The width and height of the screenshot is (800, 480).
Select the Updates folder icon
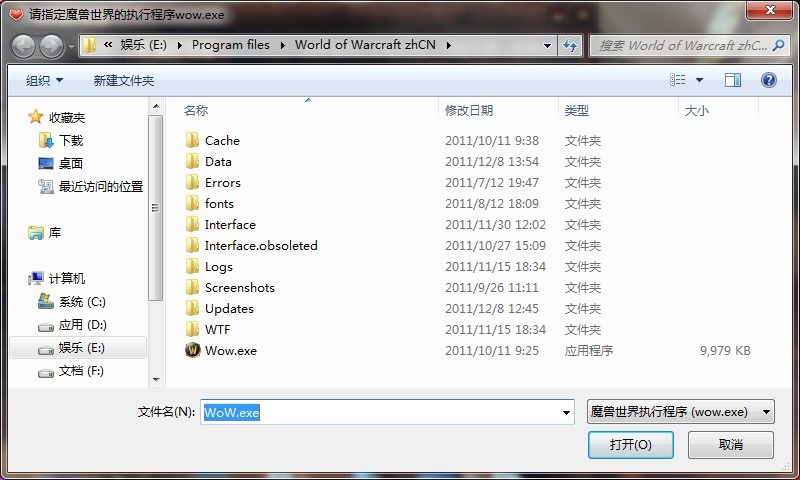pyautogui.click(x=192, y=308)
